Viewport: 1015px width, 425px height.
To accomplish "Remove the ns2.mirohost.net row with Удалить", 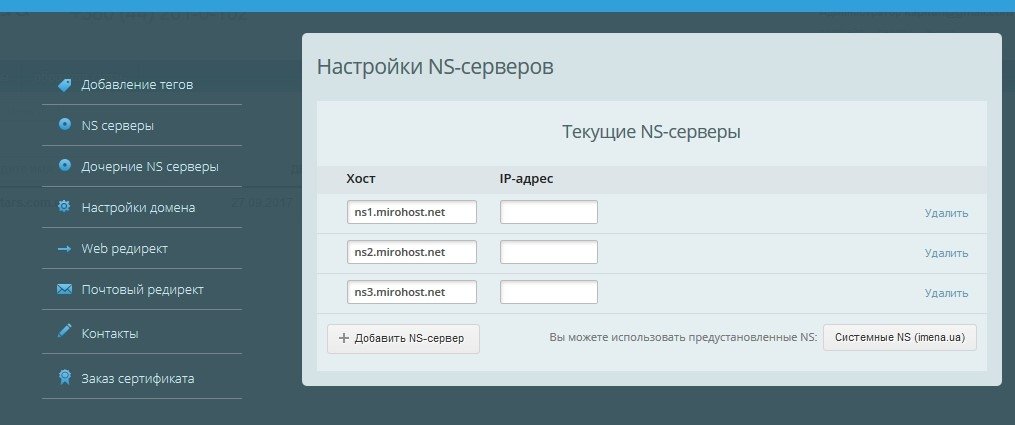I will click(x=946, y=253).
